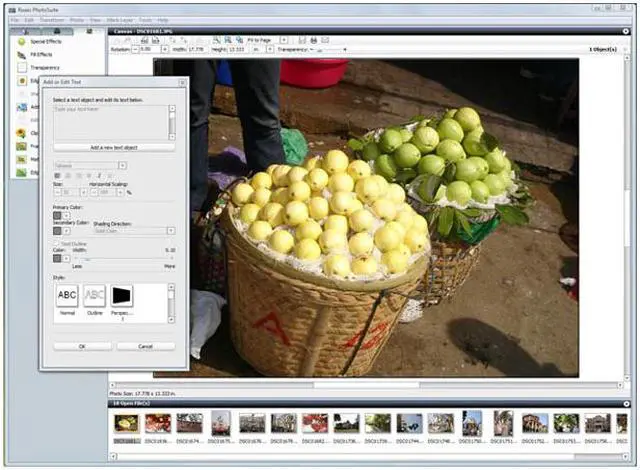The height and width of the screenshot is (470, 640).
Task: Open the Help menu
Action: tap(163, 19)
